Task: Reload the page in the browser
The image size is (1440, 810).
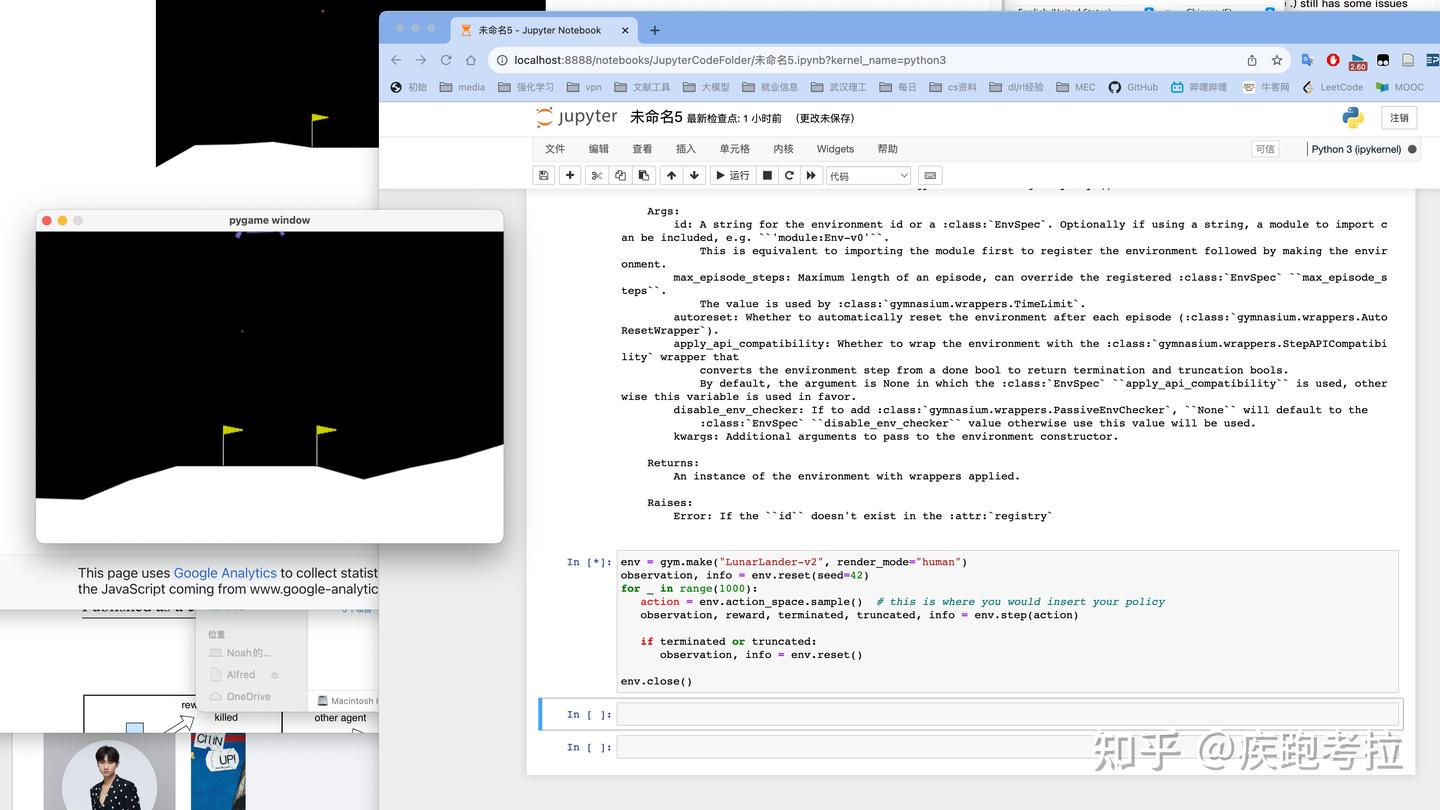Action: pos(446,60)
